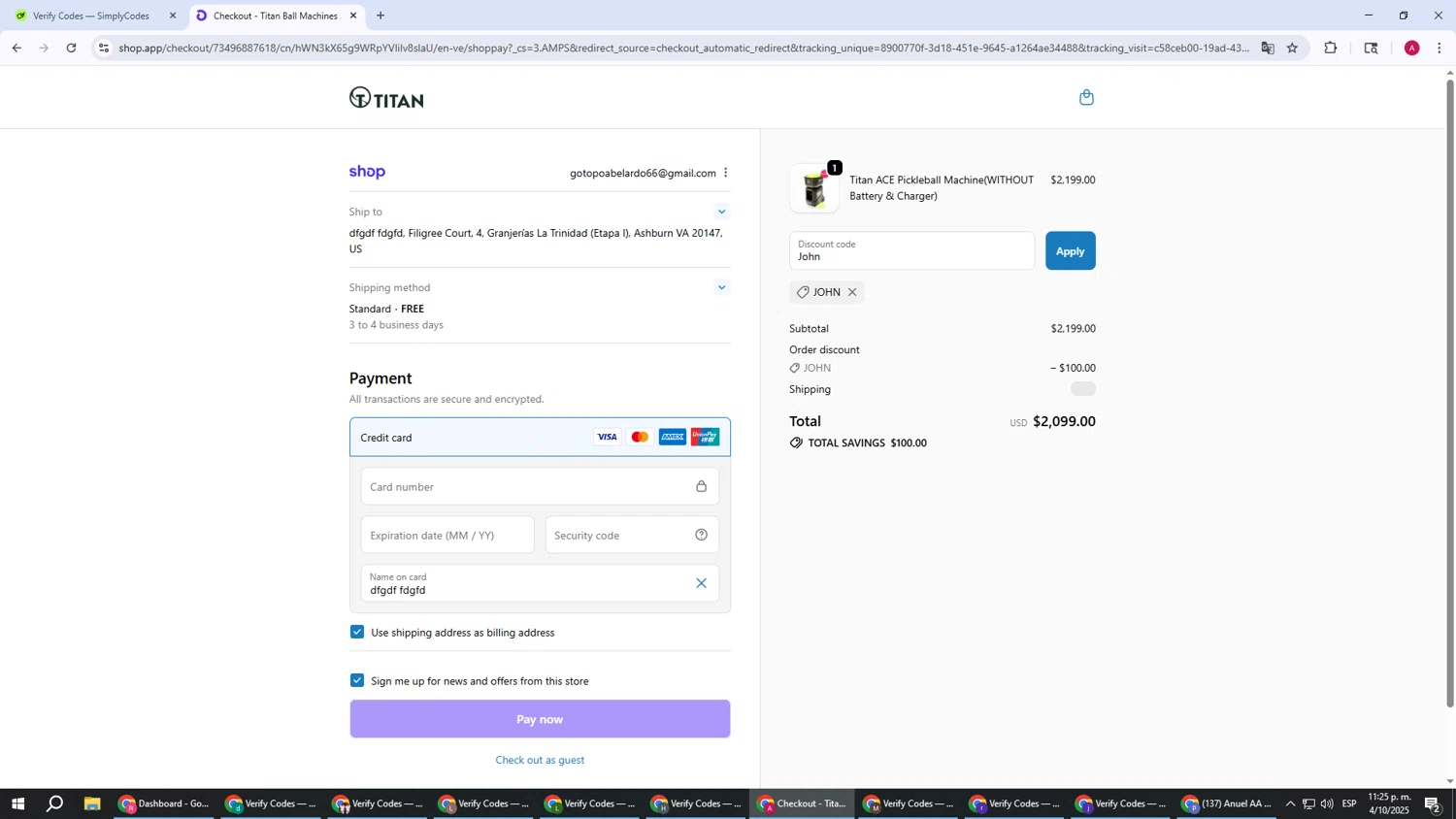This screenshot has height=819, width=1456.
Task: Open Windows search from taskbar
Action: 55,803
